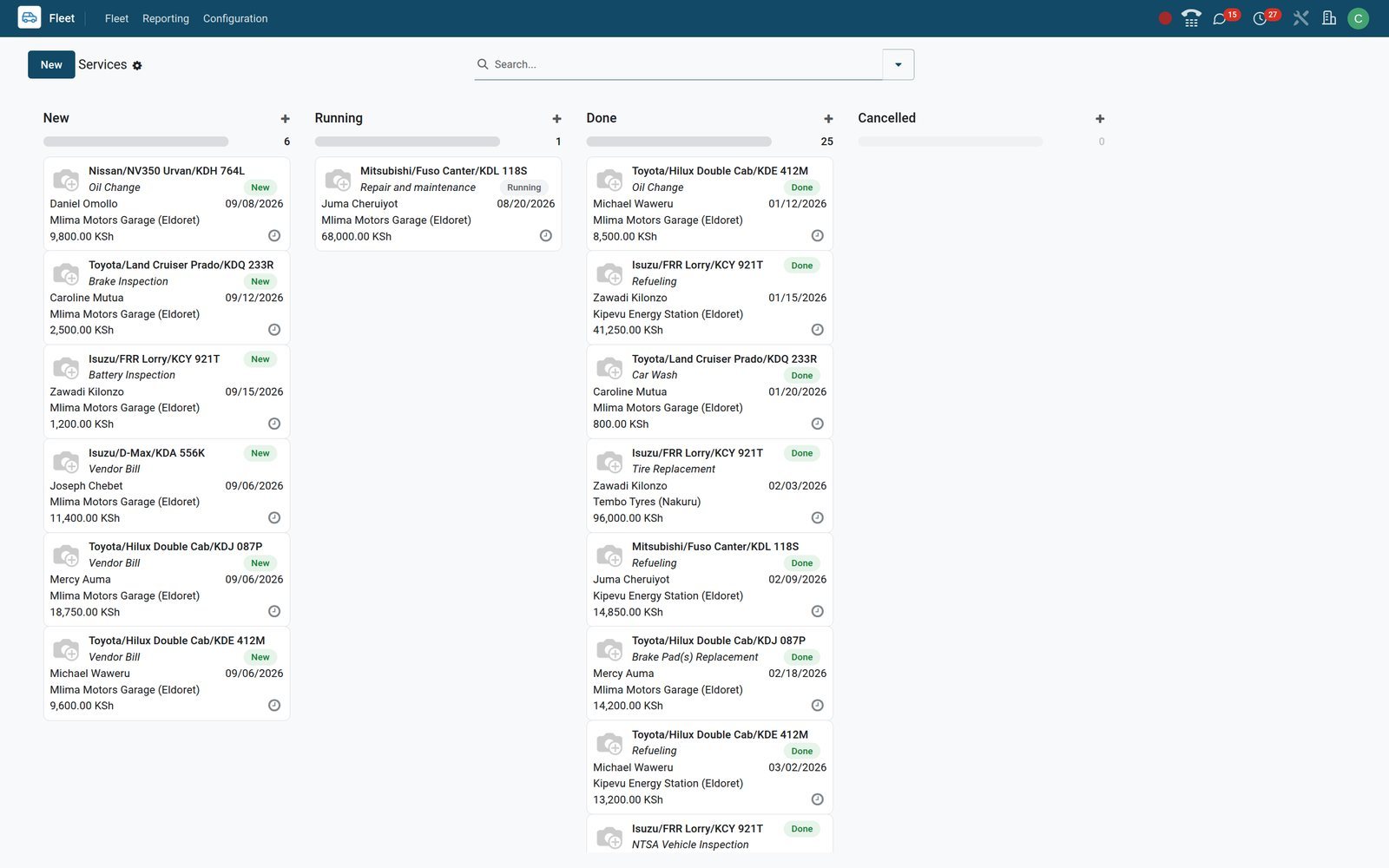The image size is (1389, 868).
Task: Open activity clock on Nissan NV350 card
Action: point(274,236)
